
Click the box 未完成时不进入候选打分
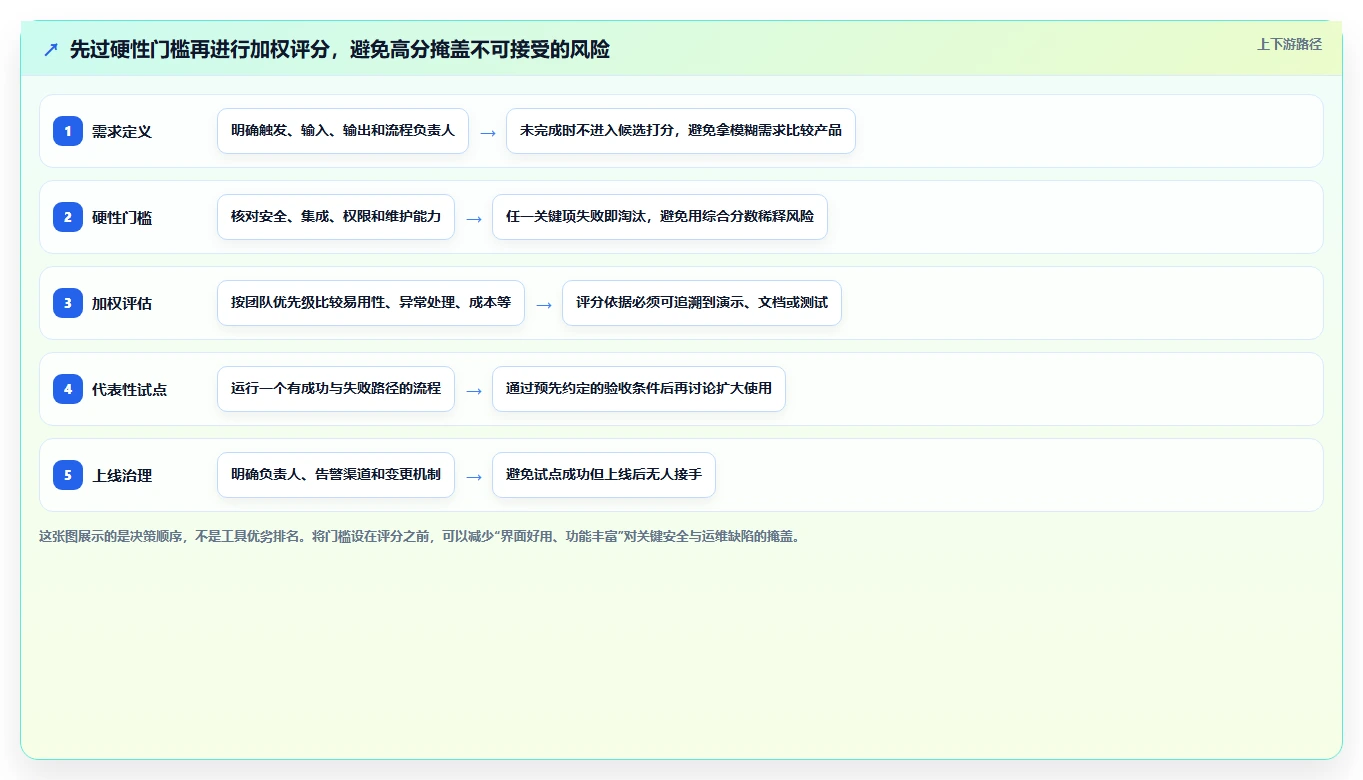click(681, 131)
